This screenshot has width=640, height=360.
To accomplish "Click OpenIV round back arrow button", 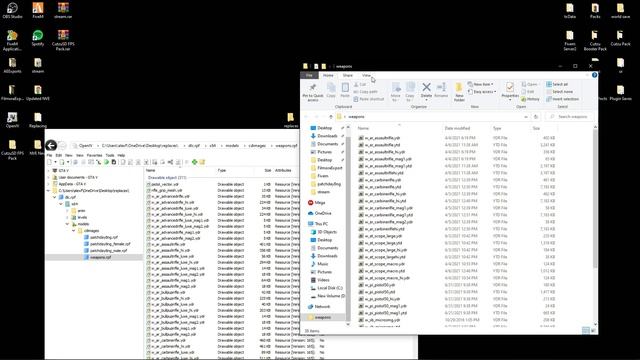I will pyautogui.click(x=51, y=145).
